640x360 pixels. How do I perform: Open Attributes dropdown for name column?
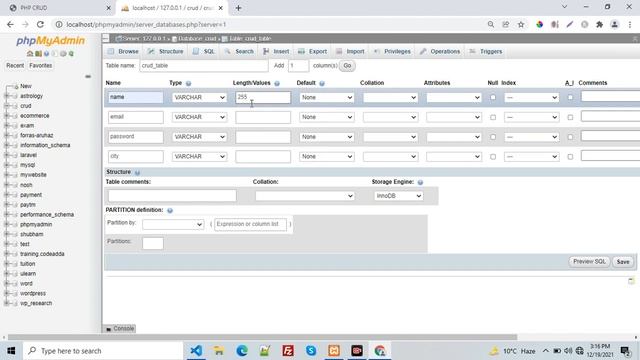pyautogui.click(x=454, y=98)
